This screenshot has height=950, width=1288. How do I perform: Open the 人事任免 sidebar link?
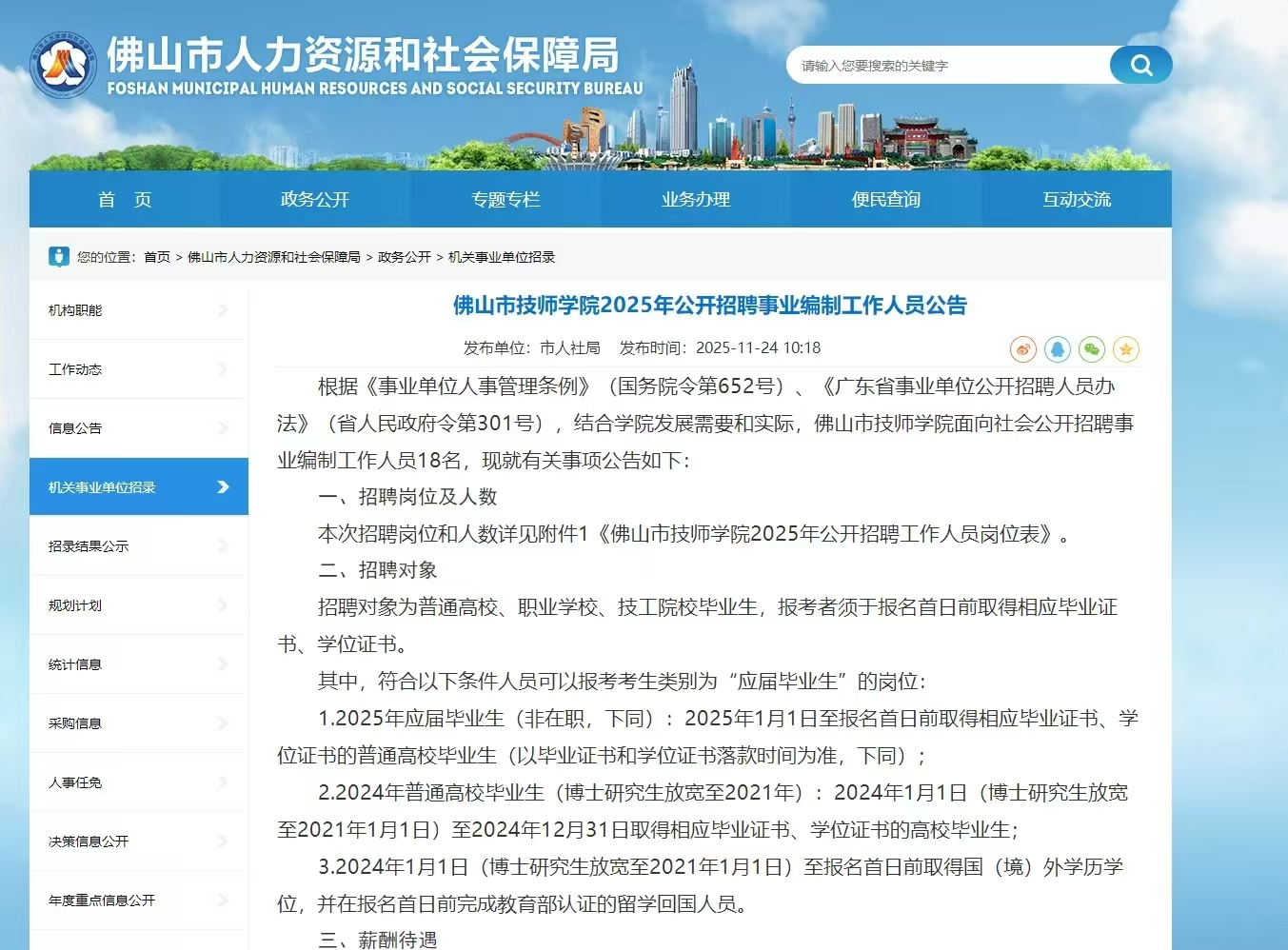[138, 782]
